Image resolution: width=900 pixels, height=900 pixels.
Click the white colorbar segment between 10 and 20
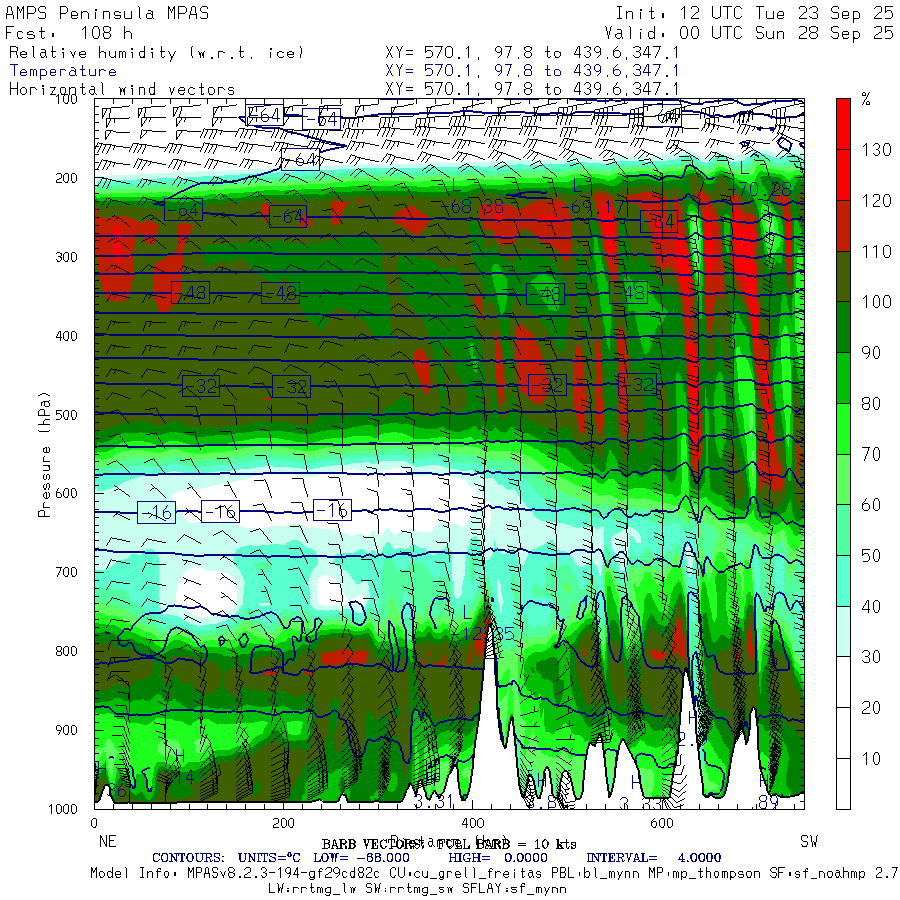click(x=843, y=733)
